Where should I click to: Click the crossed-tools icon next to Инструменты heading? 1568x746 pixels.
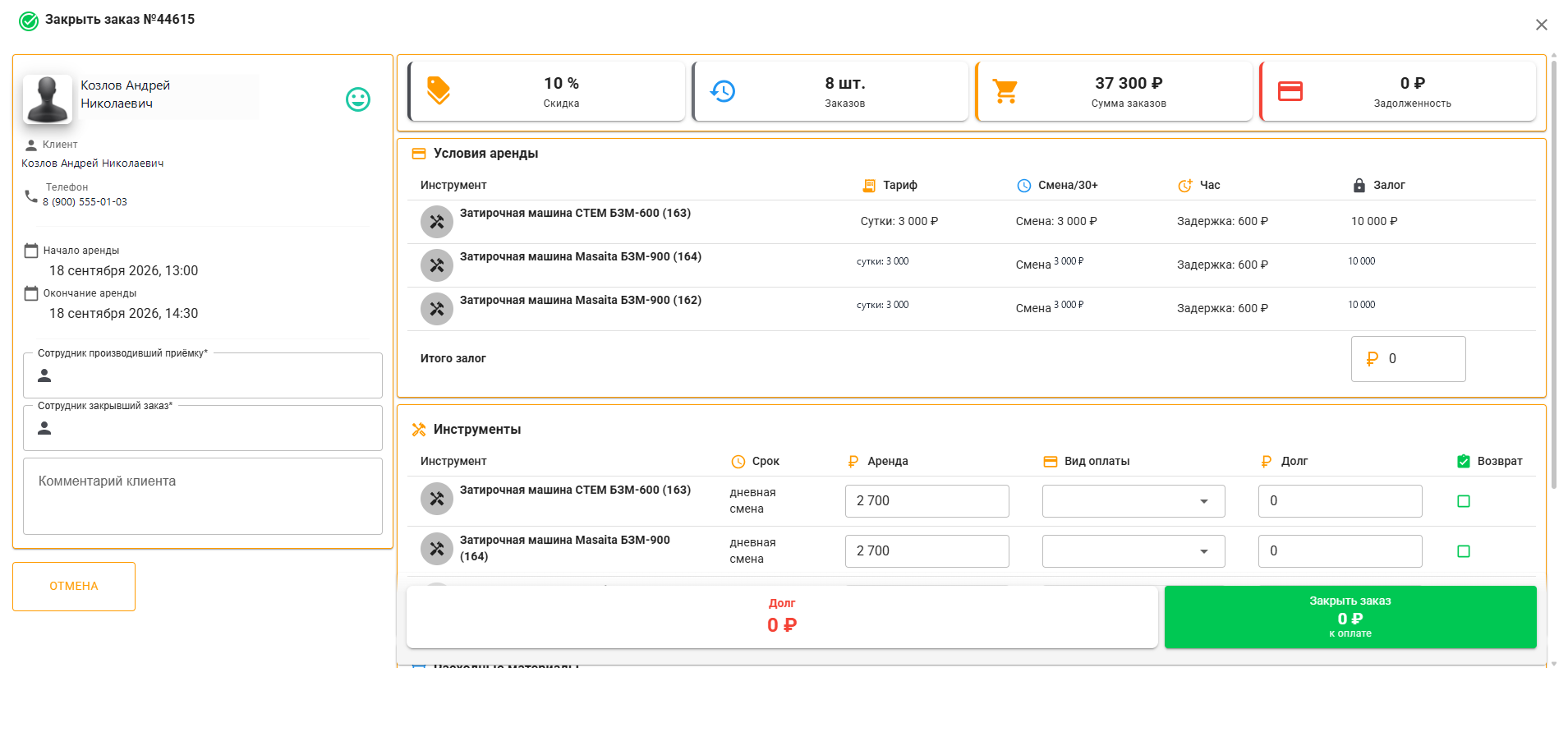point(419,430)
